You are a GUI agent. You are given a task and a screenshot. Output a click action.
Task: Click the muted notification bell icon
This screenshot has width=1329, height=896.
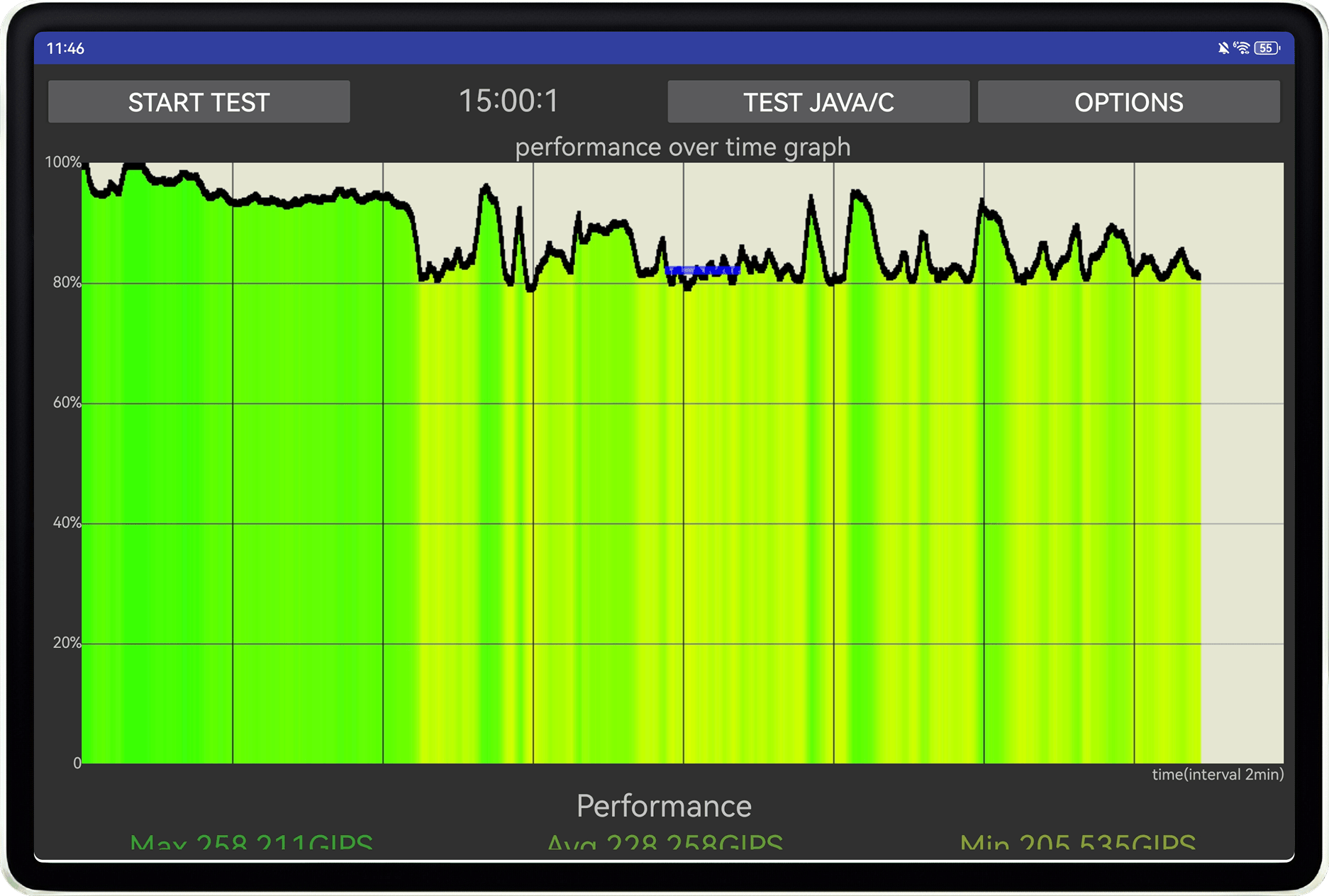click(x=1223, y=48)
